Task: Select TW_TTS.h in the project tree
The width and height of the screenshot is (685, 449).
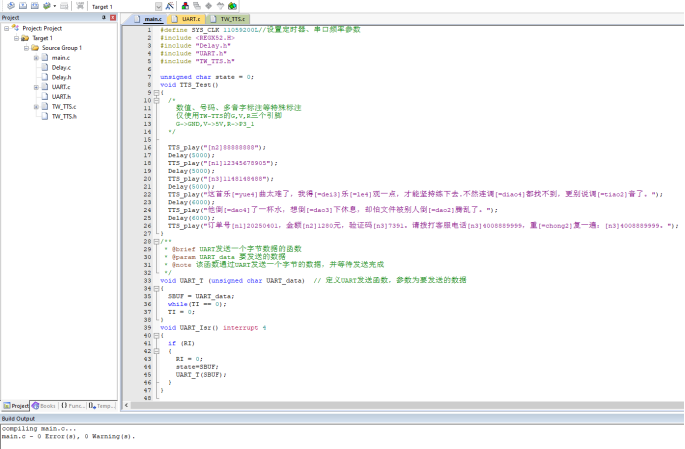Action: pos(64,116)
